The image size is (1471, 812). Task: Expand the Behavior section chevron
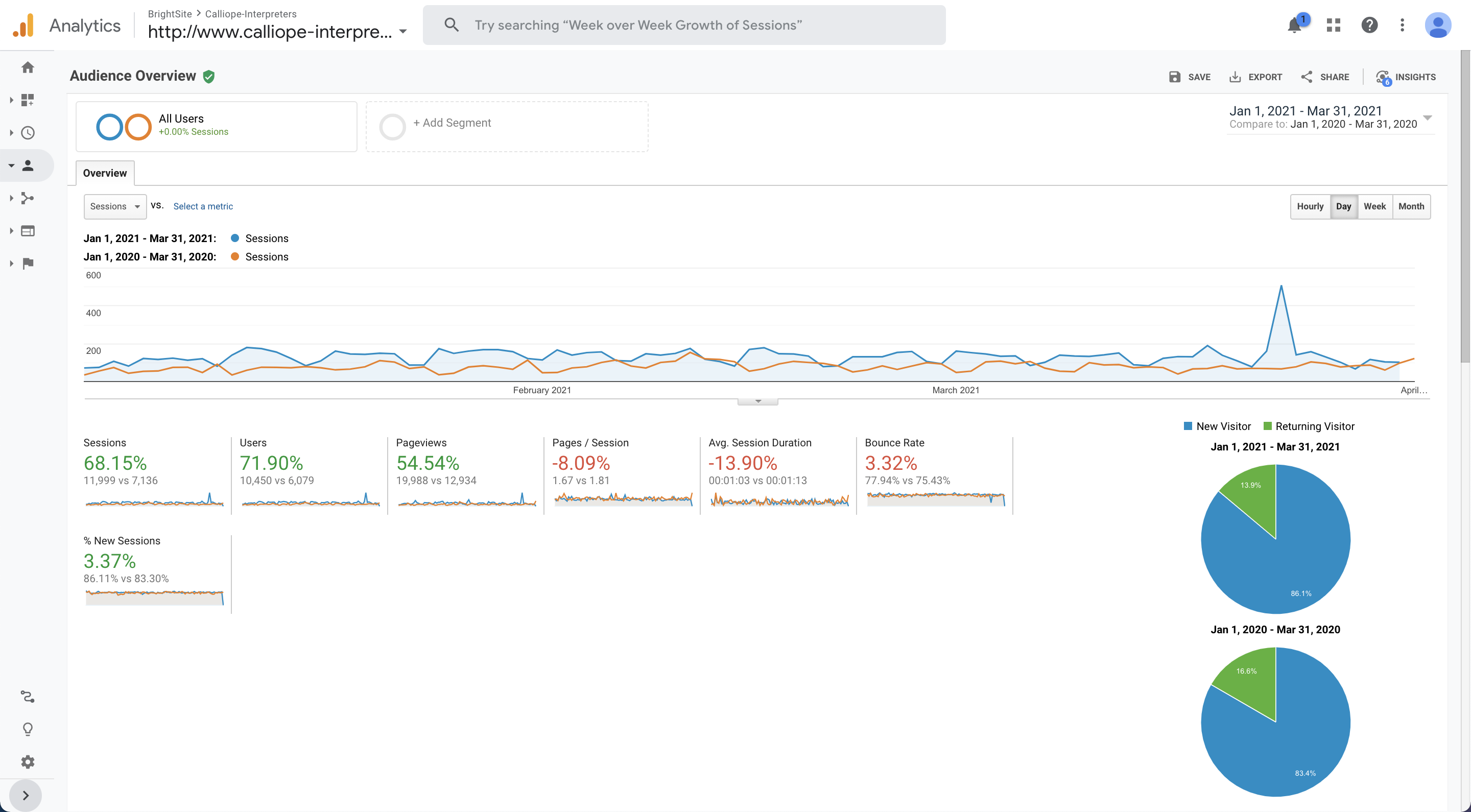(x=11, y=231)
